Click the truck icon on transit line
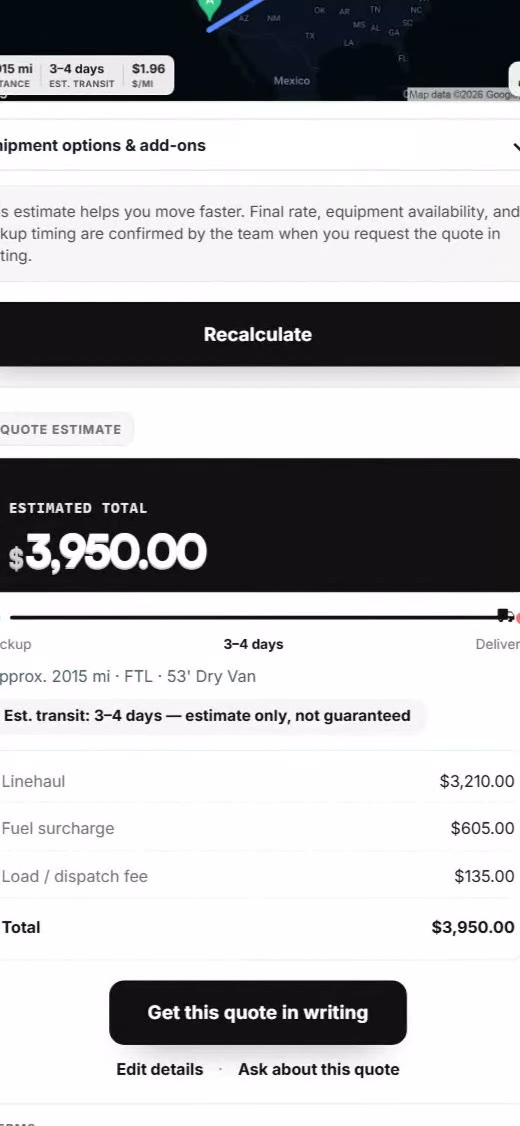Viewport: 520px width, 1126px height. tap(505, 615)
